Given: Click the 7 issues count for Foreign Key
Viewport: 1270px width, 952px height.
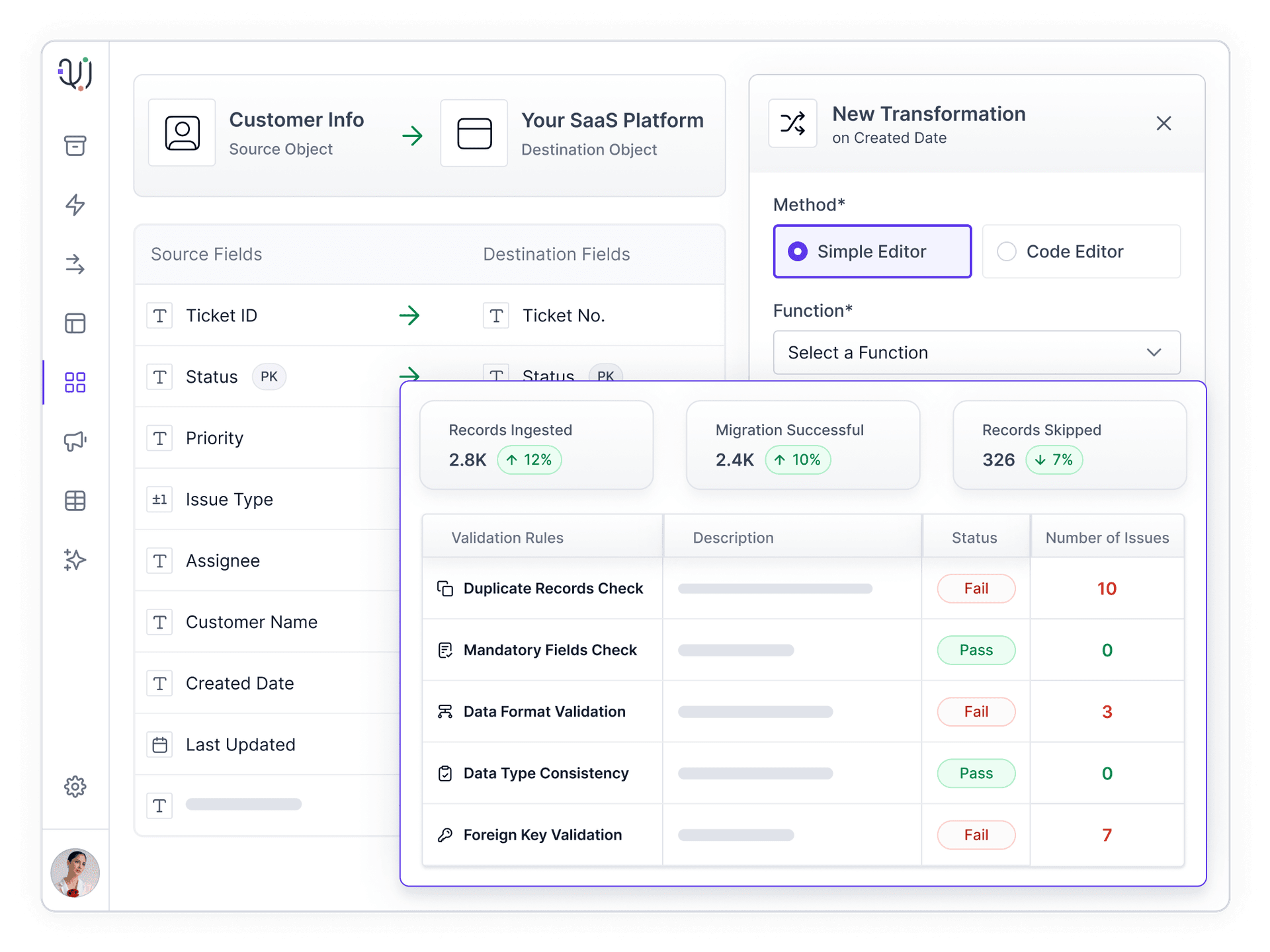Looking at the screenshot, I should 1107,835.
